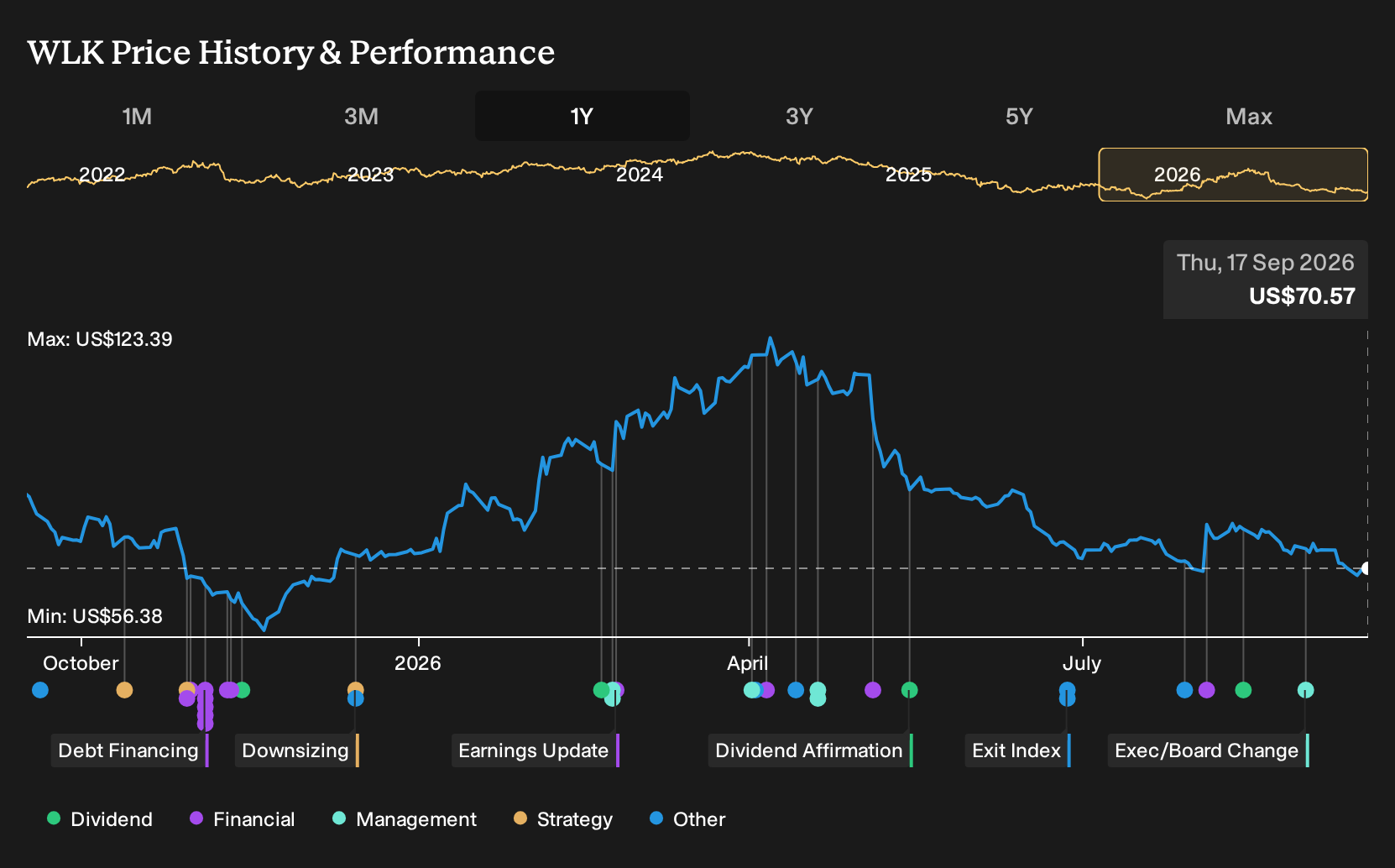Screen dimensions: 1395x868
Task: Click the July axis label
Action: [1082, 663]
